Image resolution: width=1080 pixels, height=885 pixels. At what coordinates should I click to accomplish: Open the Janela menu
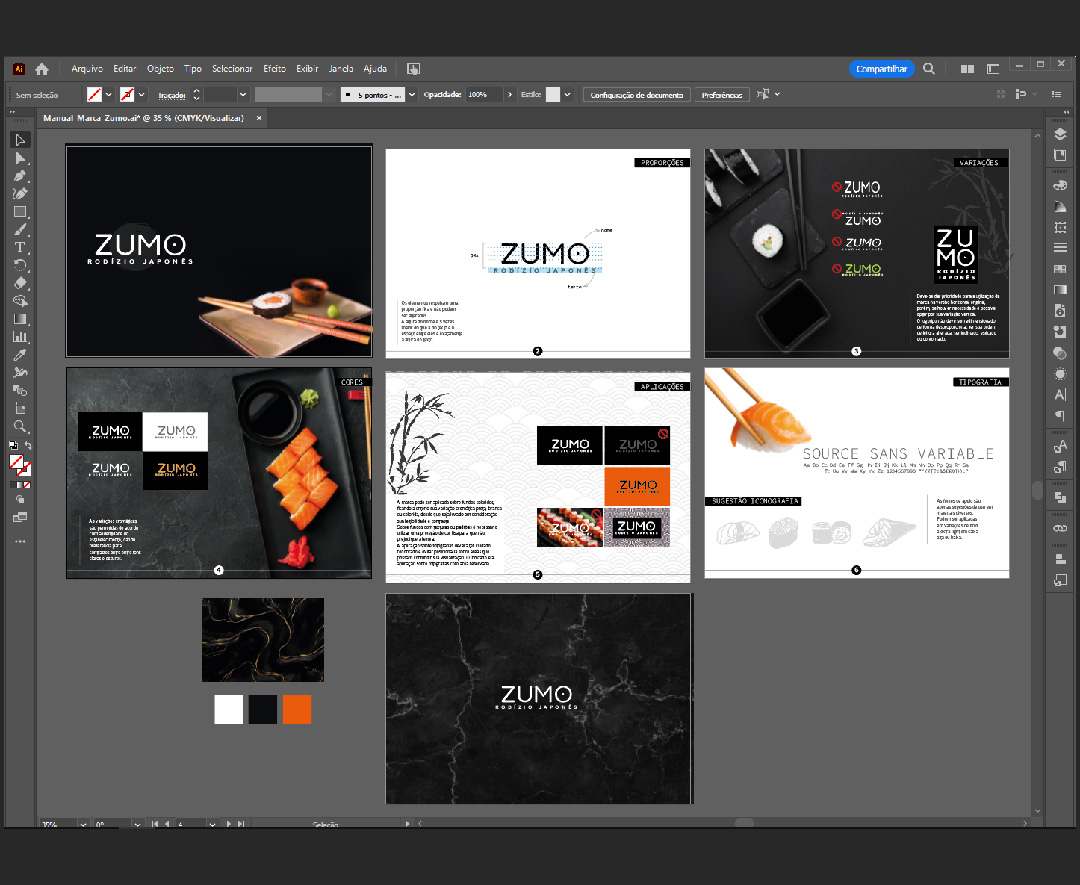pyautogui.click(x=341, y=69)
